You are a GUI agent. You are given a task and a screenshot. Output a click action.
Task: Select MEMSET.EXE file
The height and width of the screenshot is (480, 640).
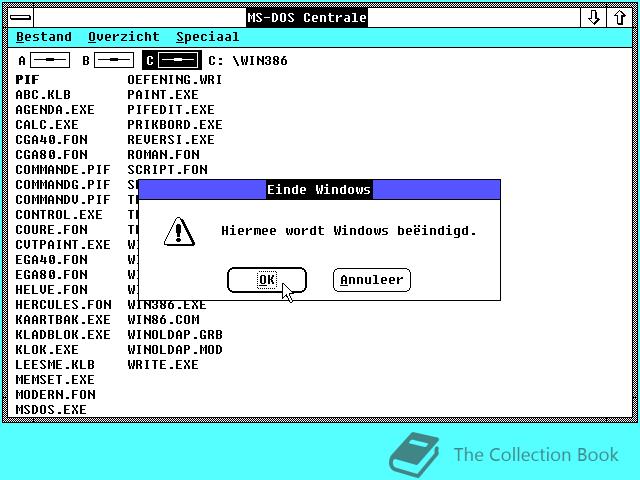55,380
